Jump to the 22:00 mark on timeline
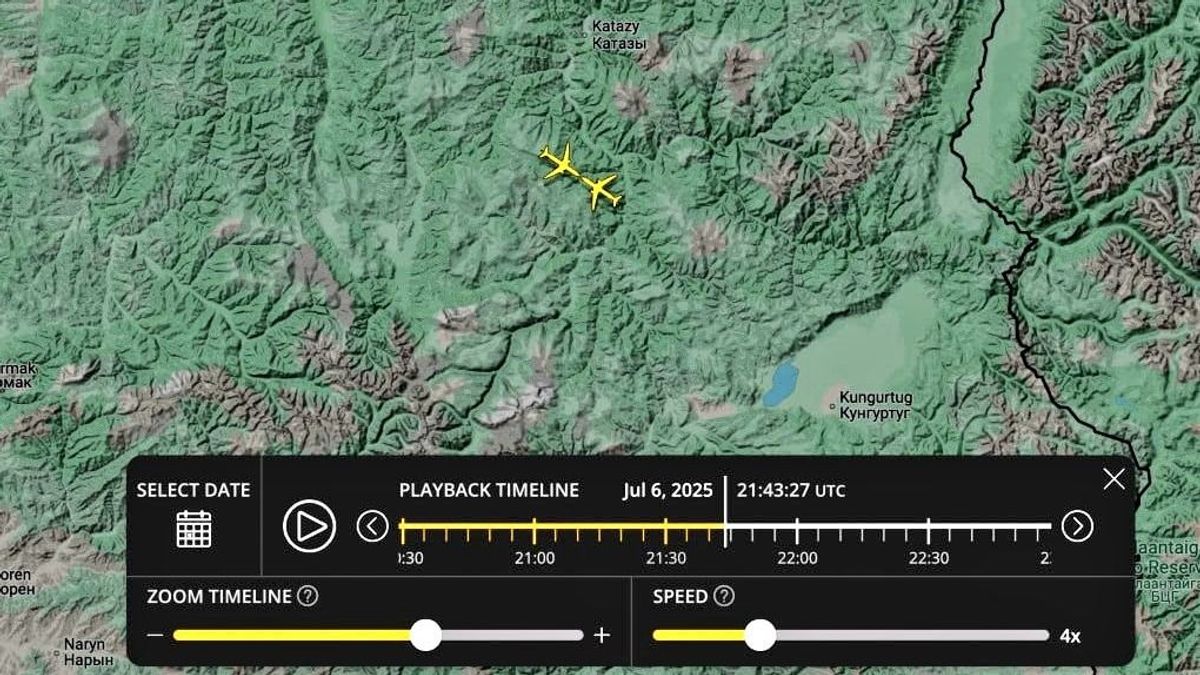This screenshot has width=1200, height=675. pos(797,527)
